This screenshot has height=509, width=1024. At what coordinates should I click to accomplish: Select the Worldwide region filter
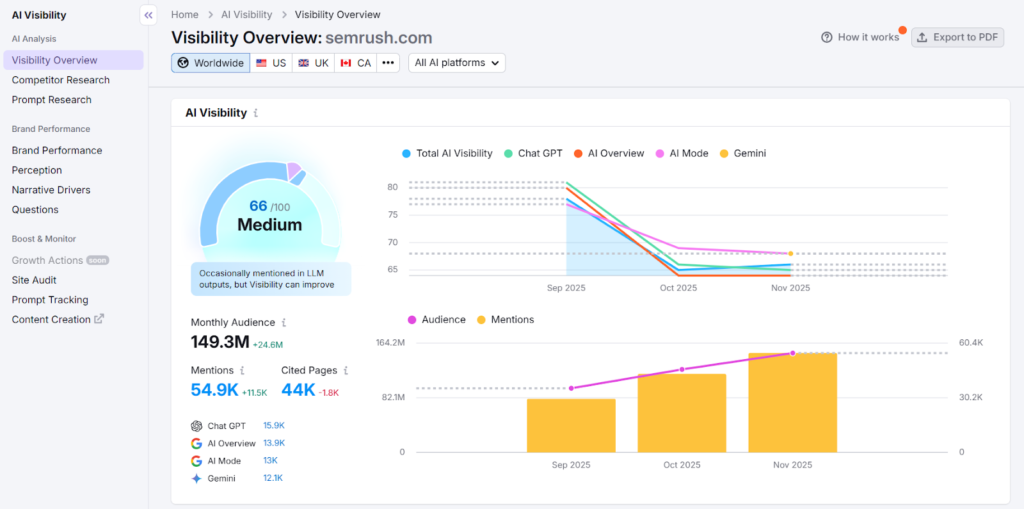tap(210, 63)
